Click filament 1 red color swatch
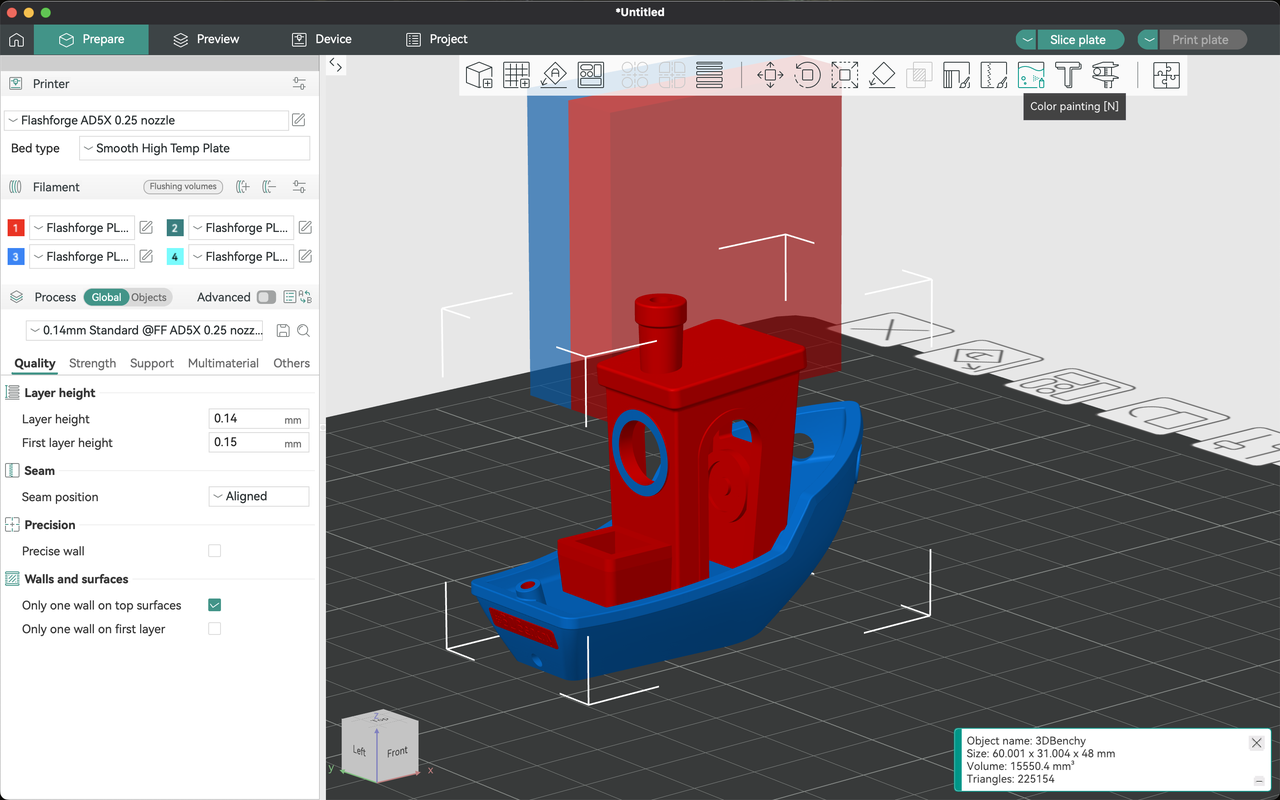Viewport: 1280px width, 800px height. click(15, 228)
